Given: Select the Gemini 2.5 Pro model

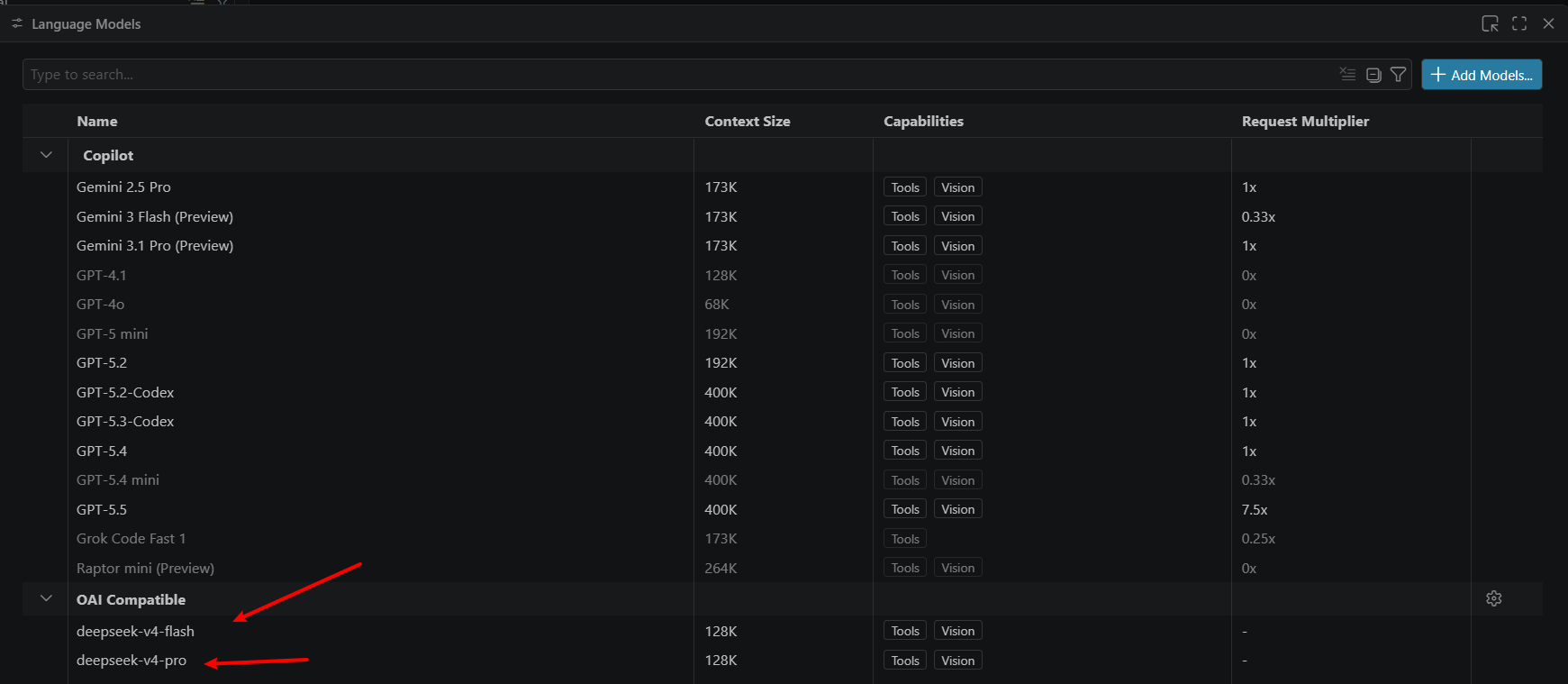Looking at the screenshot, I should tap(123, 187).
